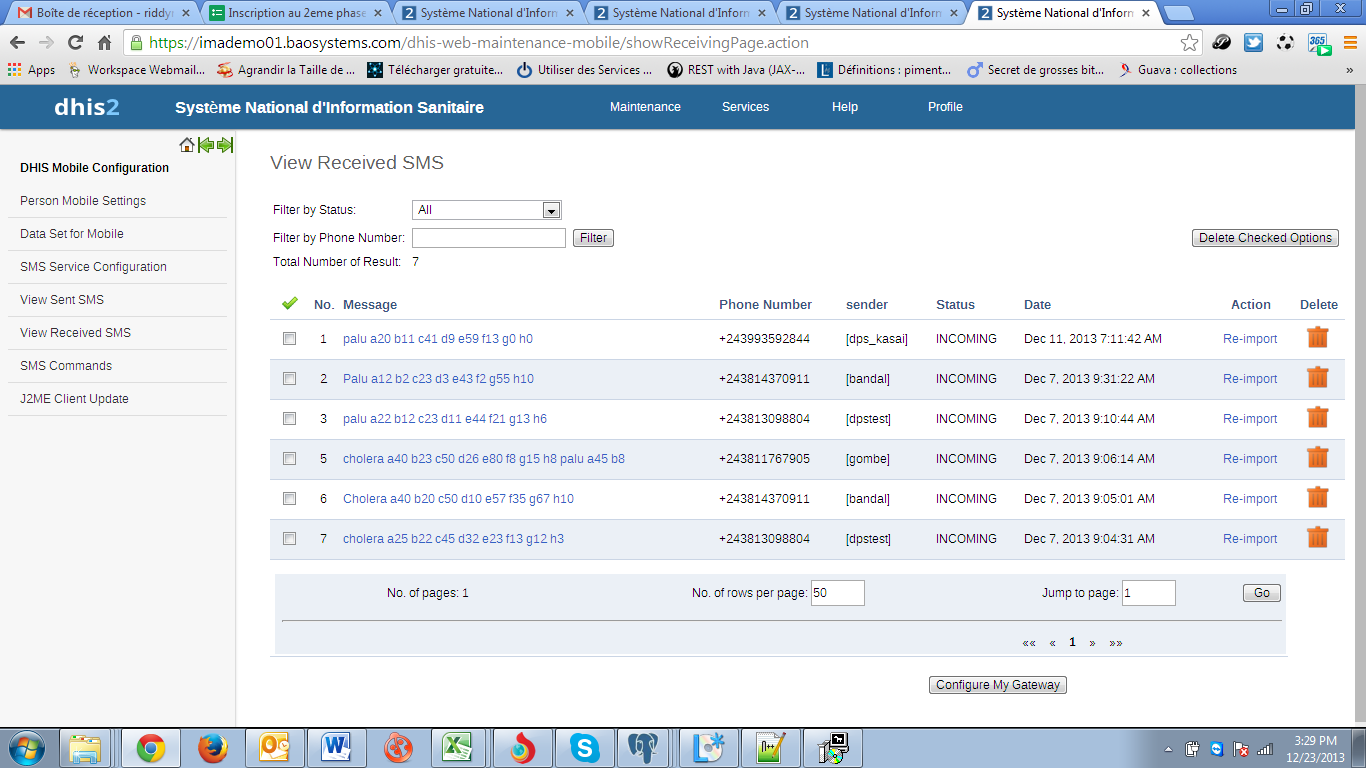Click trash icon for message number 6

click(x=1318, y=498)
